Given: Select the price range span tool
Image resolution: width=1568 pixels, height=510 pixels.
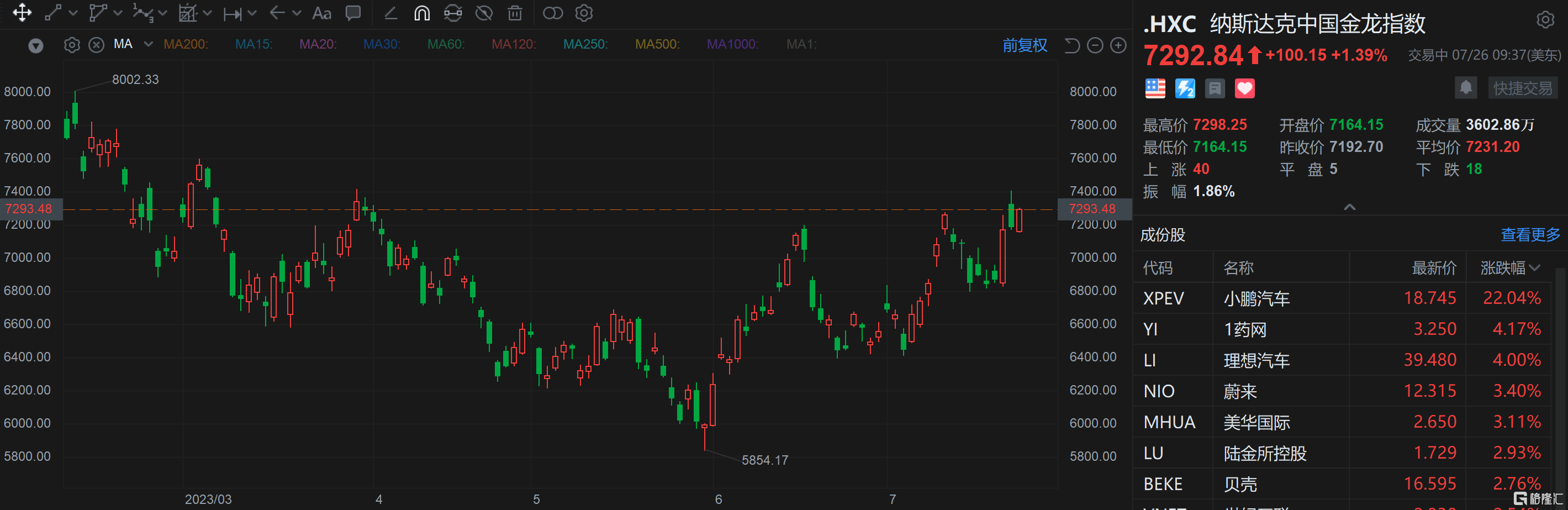Looking at the screenshot, I should [x=232, y=13].
